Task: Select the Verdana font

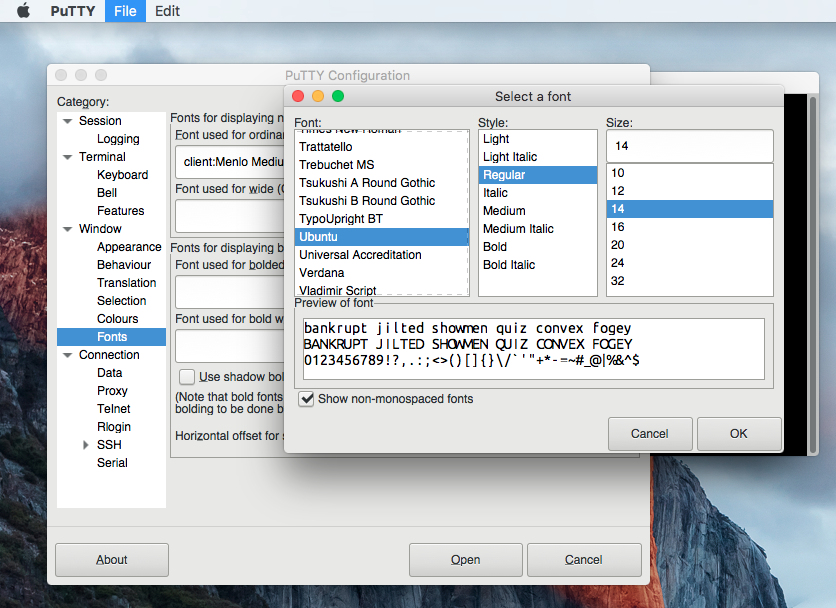Action: (x=322, y=273)
